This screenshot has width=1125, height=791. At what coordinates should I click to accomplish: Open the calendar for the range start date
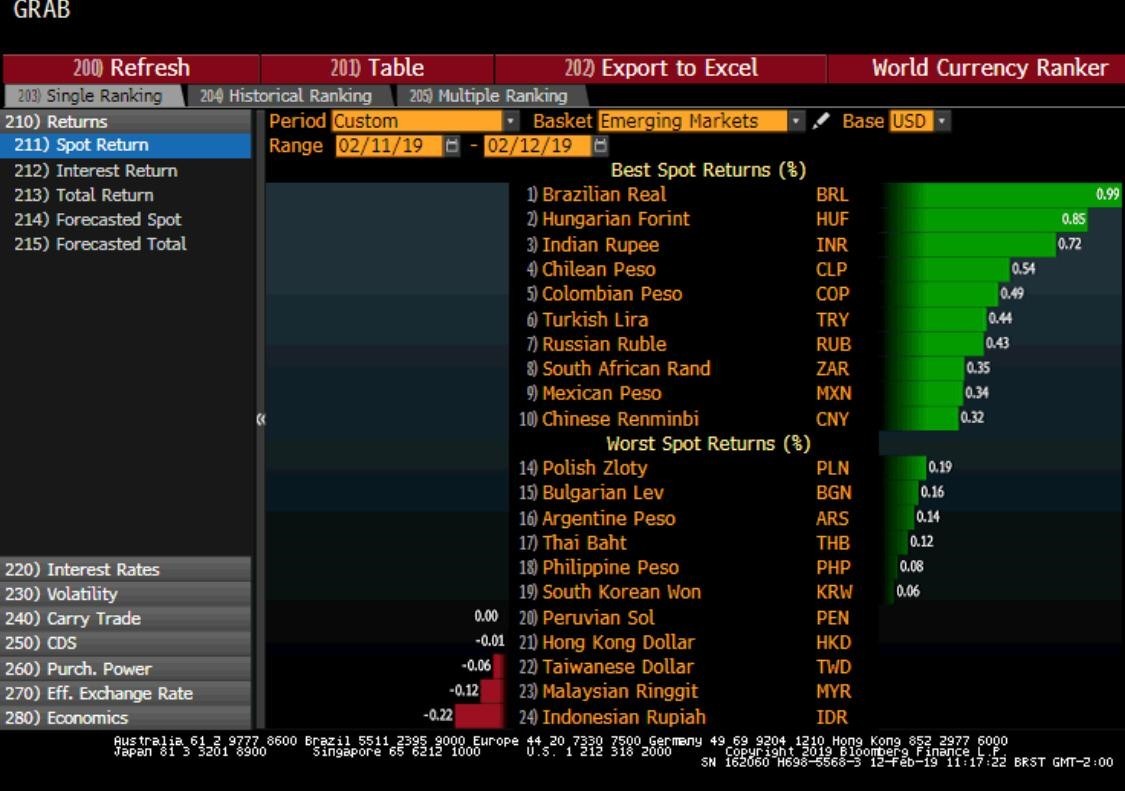[x=452, y=146]
